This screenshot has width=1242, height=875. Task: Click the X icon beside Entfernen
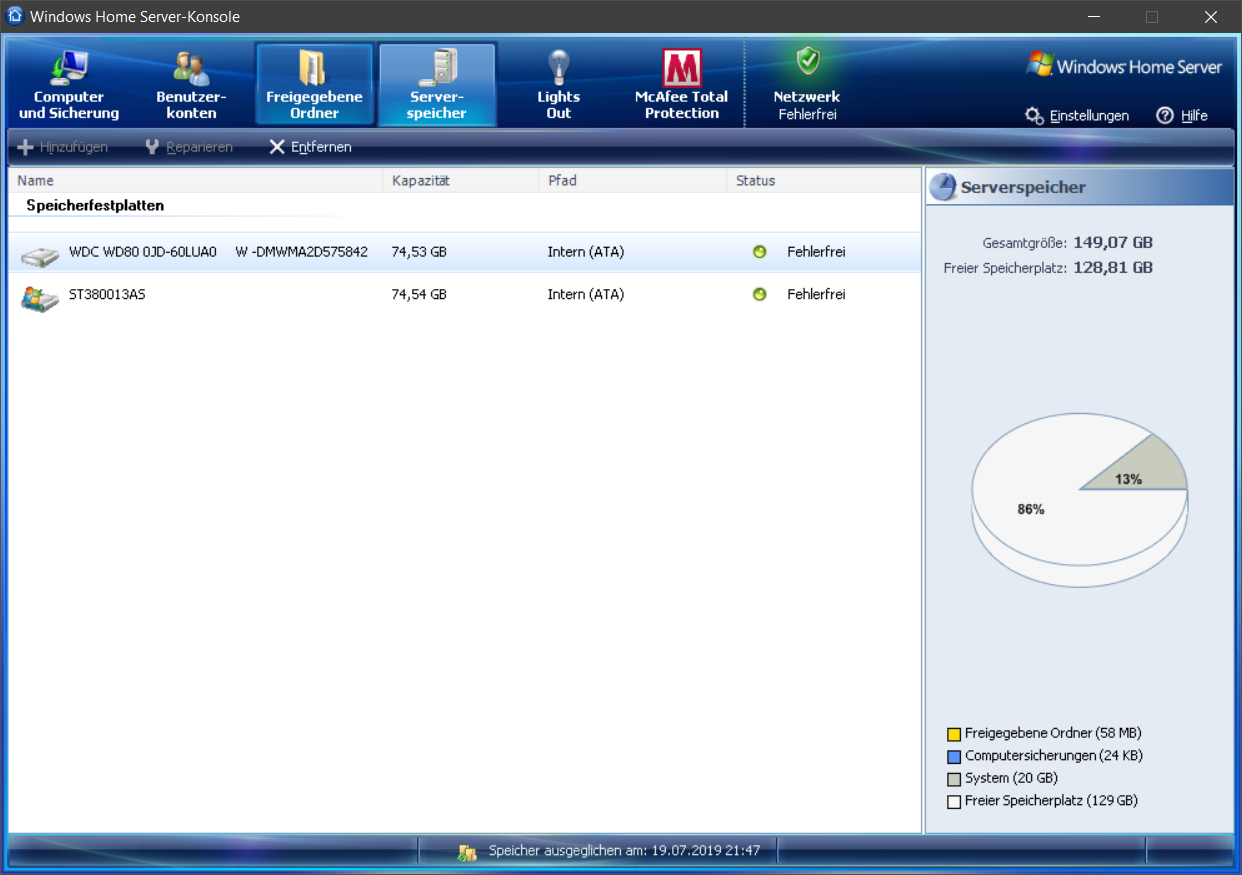coord(277,147)
